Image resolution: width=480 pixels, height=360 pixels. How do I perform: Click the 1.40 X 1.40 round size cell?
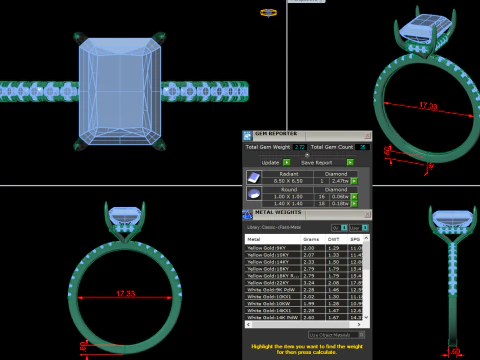pos(288,203)
